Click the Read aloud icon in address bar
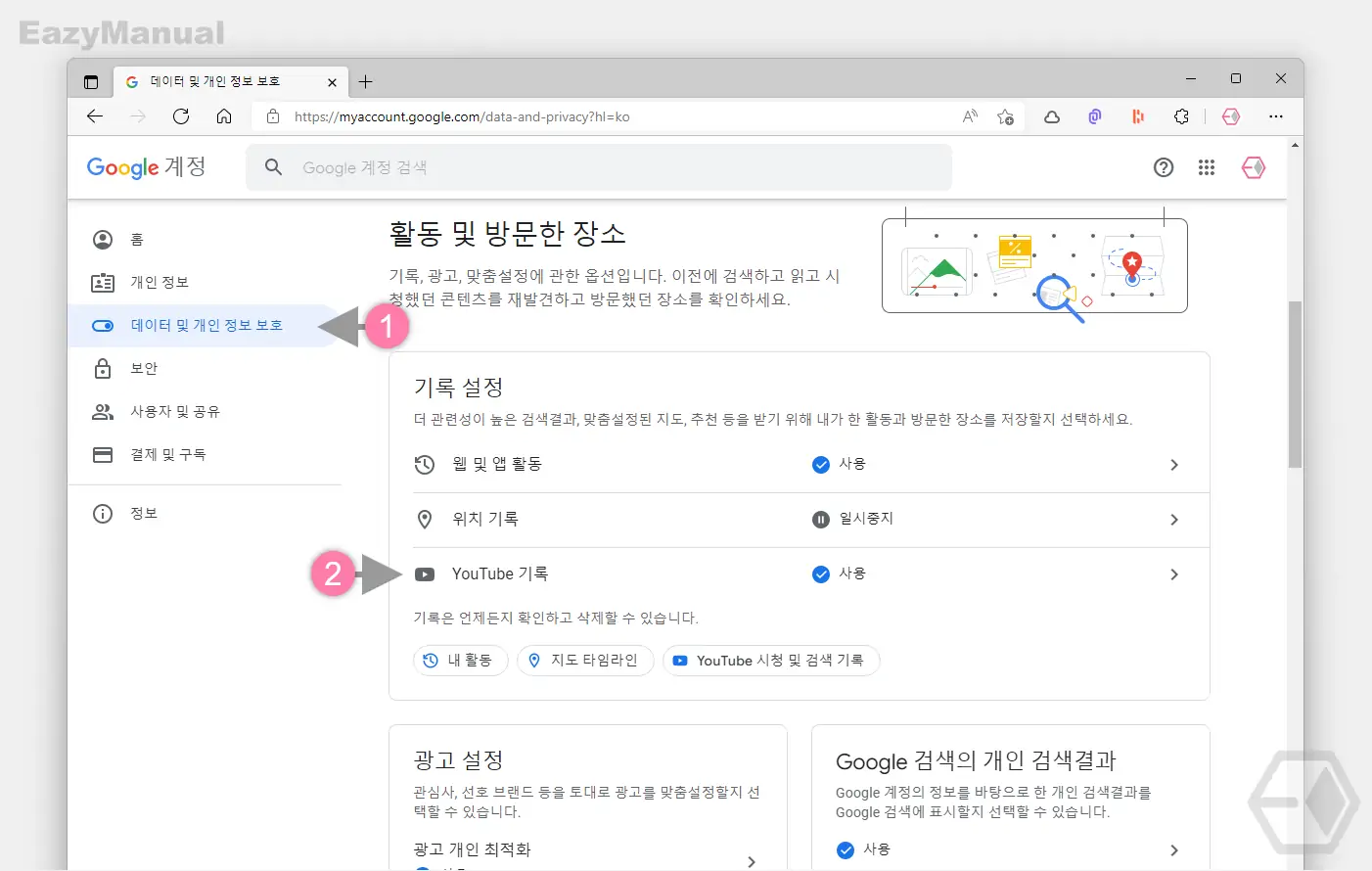1372x871 pixels. pyautogui.click(x=970, y=116)
